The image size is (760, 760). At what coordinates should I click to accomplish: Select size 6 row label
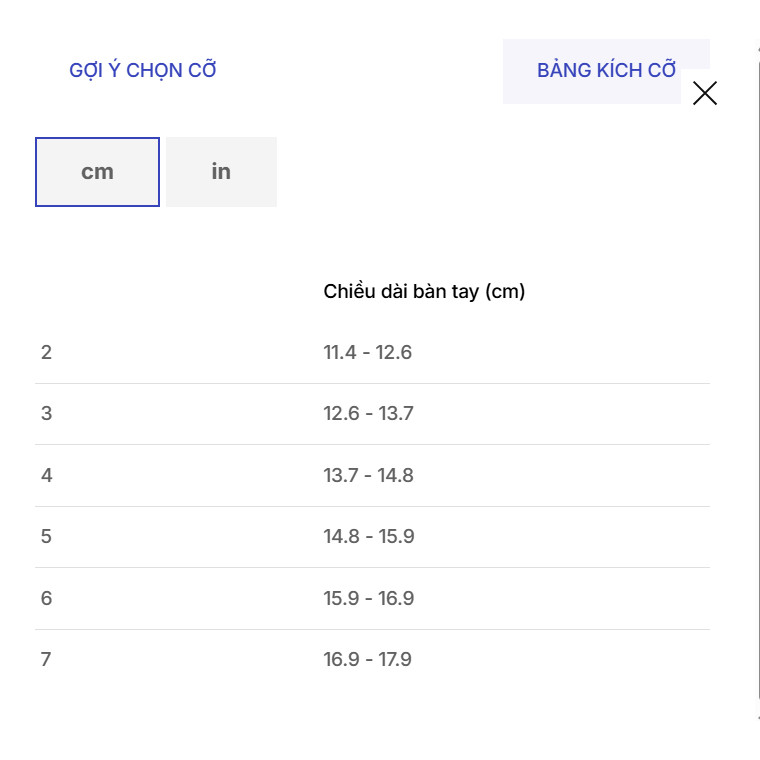(47, 598)
